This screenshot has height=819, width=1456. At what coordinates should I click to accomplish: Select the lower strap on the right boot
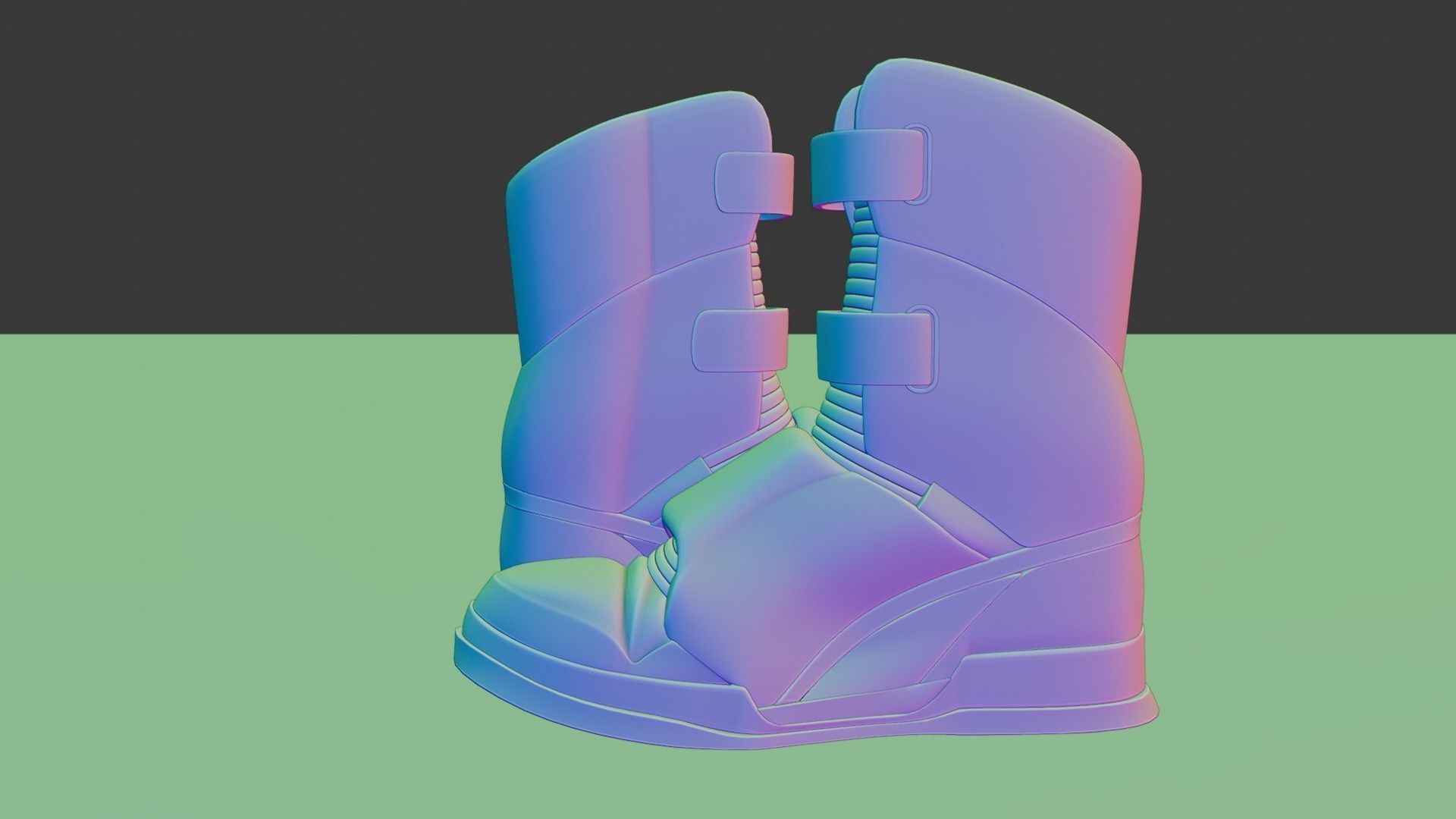coord(877,349)
